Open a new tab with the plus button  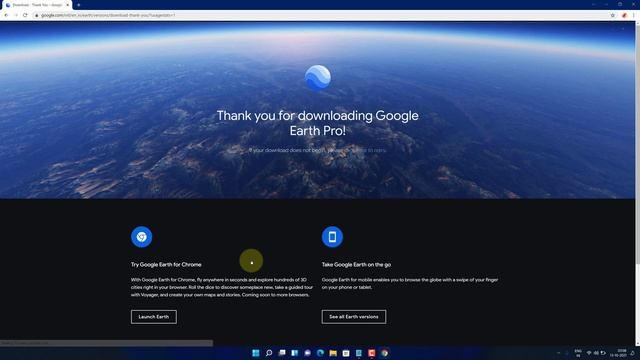point(78,5)
